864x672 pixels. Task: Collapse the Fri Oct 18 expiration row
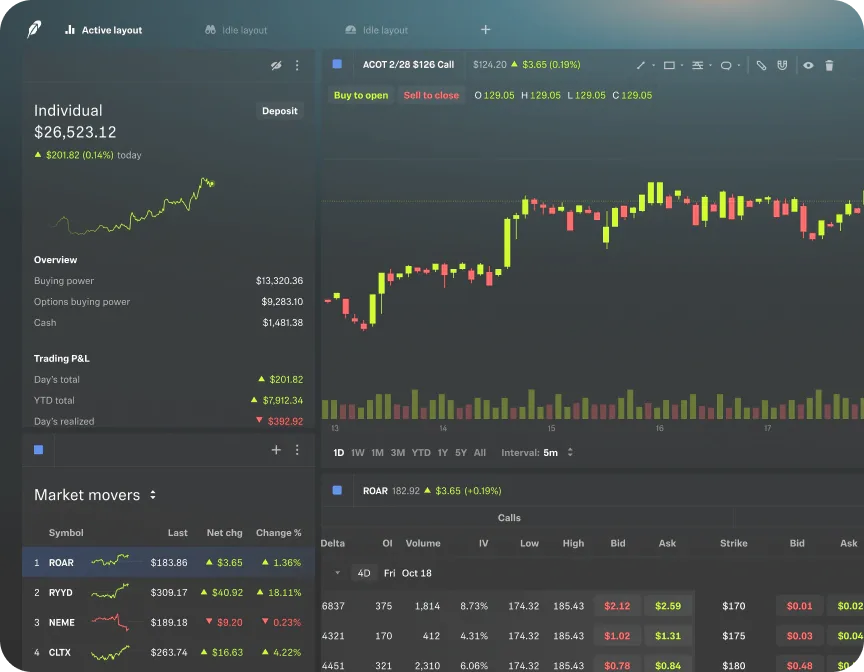click(x=337, y=573)
